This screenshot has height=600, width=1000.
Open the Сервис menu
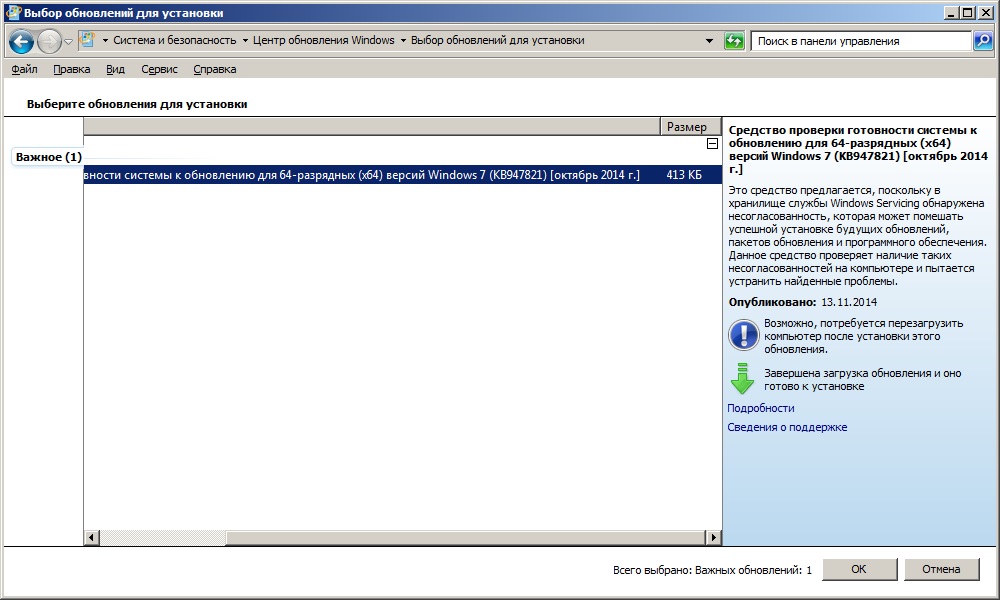pos(159,69)
